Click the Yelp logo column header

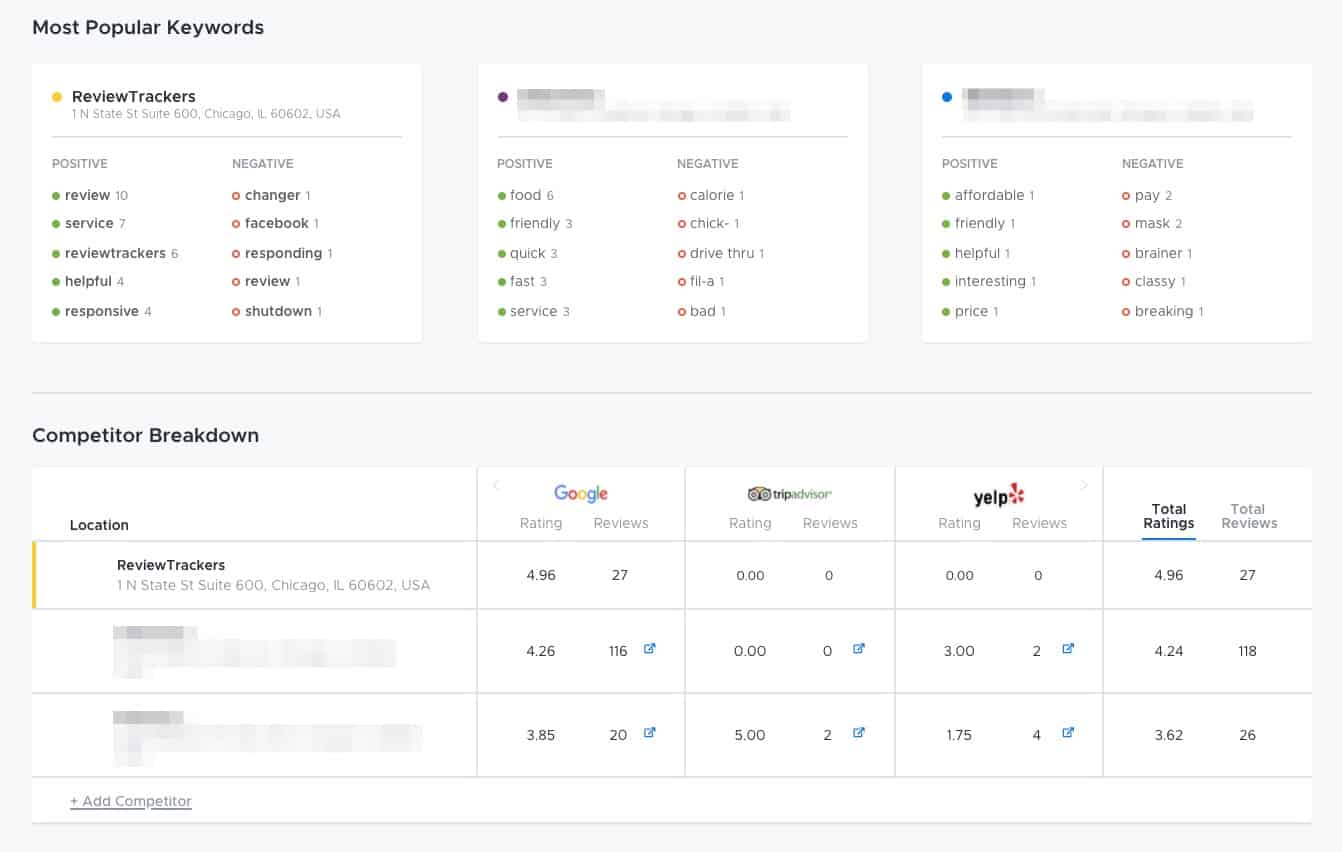997,494
